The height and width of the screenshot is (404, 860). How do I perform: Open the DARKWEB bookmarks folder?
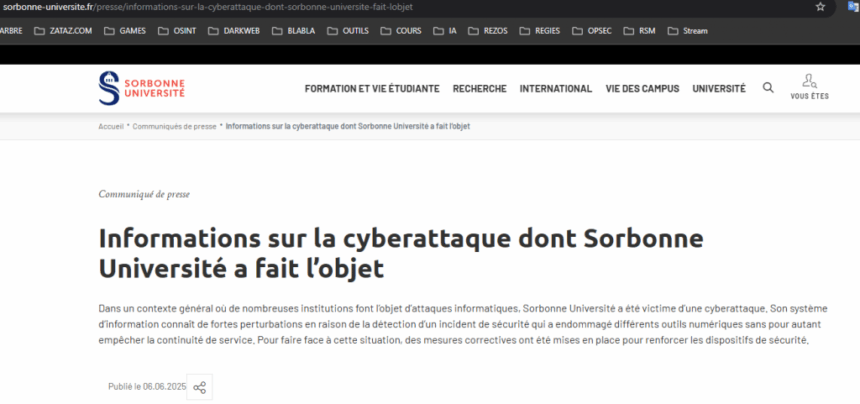(x=234, y=31)
